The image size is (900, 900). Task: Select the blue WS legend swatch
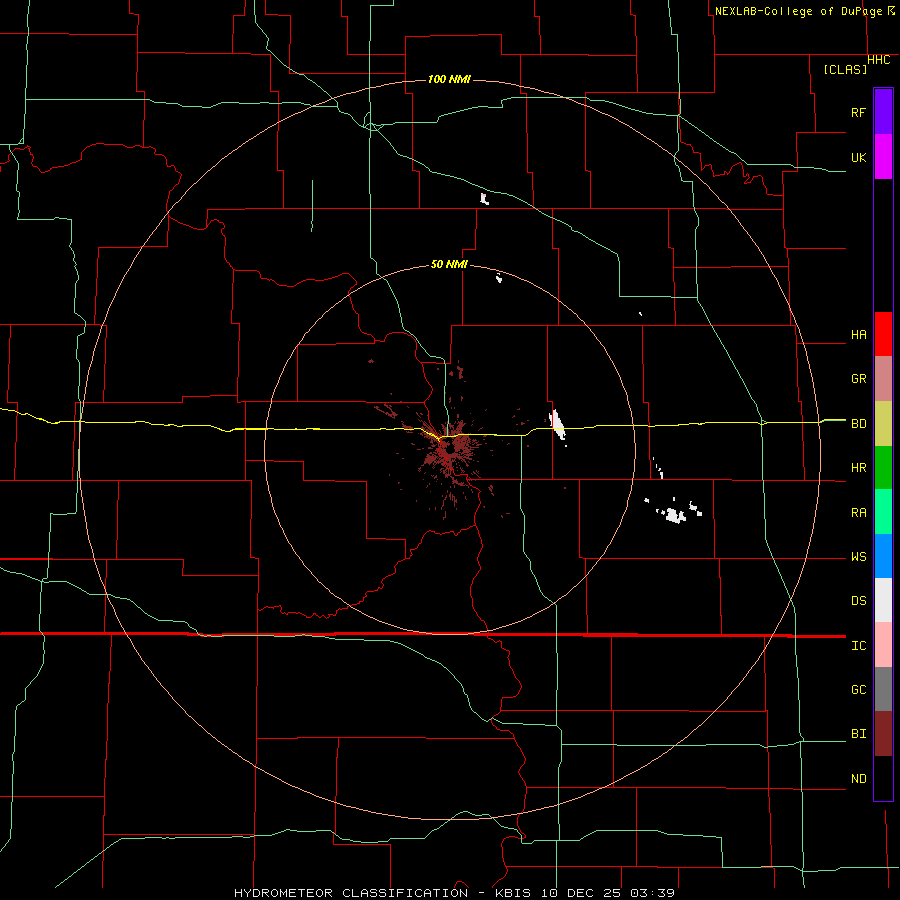pyautogui.click(x=883, y=556)
